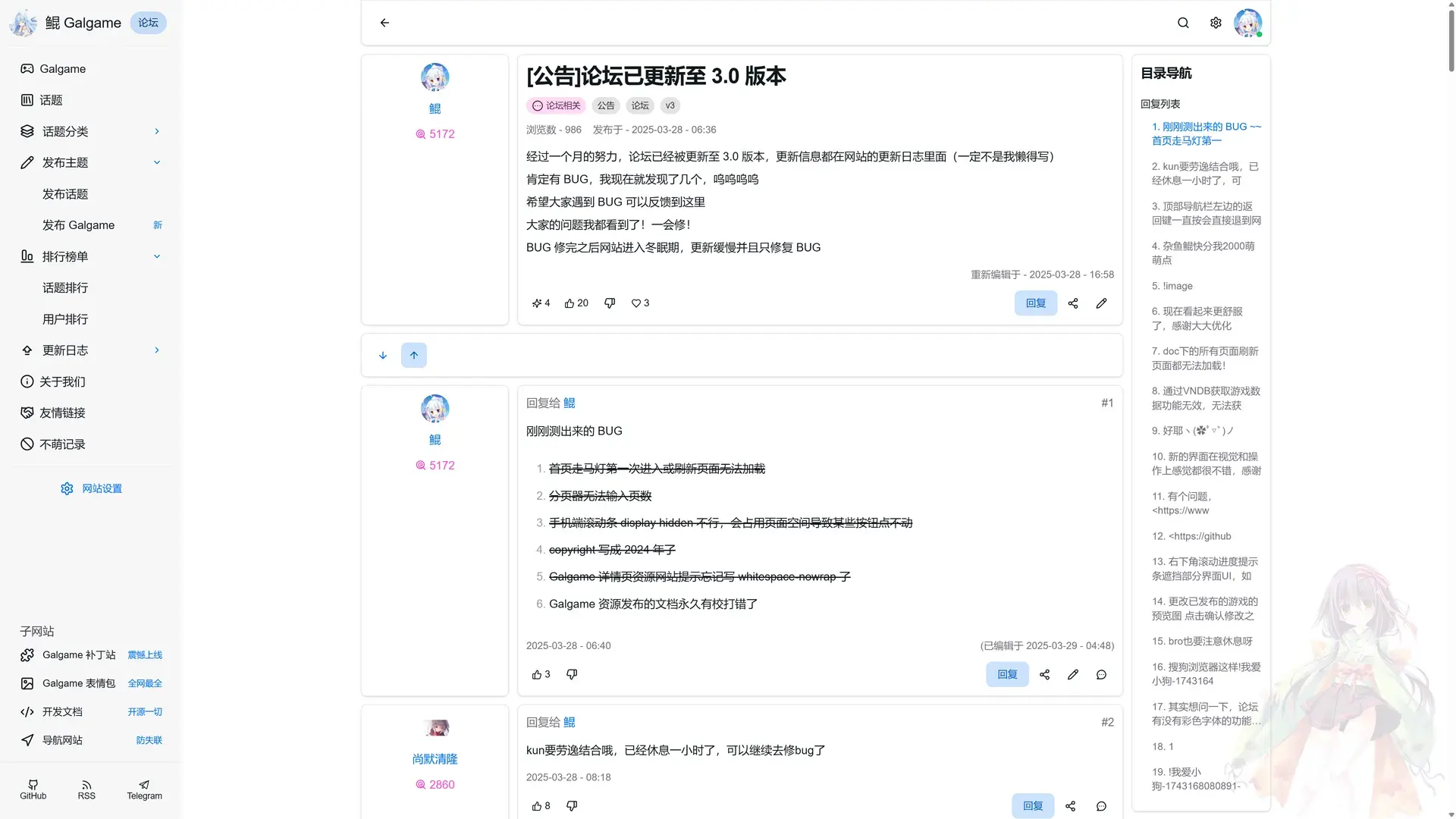
Task: Open Telegram link icon
Action: pyautogui.click(x=144, y=789)
